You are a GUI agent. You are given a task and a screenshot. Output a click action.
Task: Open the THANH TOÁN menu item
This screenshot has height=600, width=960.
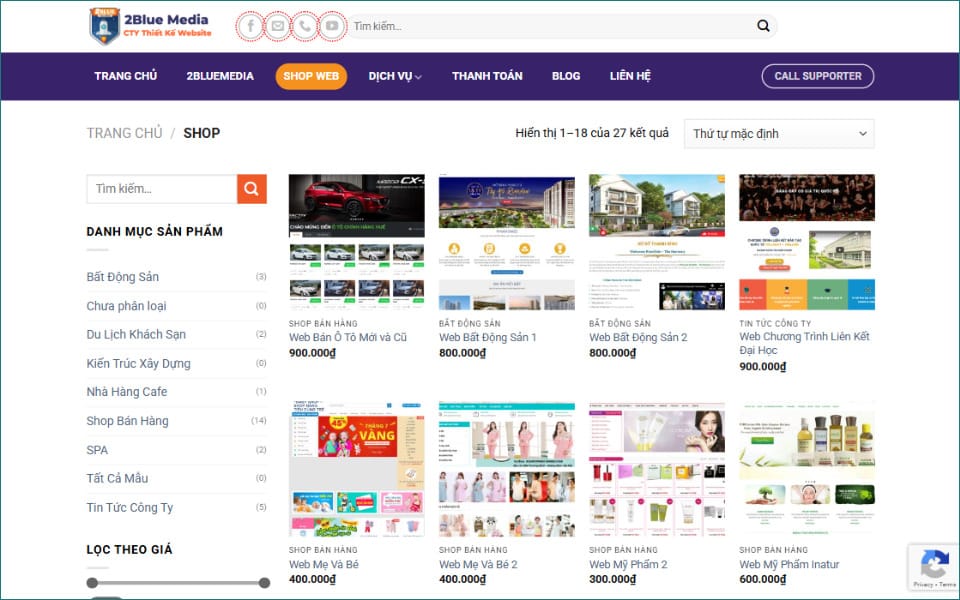(x=486, y=75)
